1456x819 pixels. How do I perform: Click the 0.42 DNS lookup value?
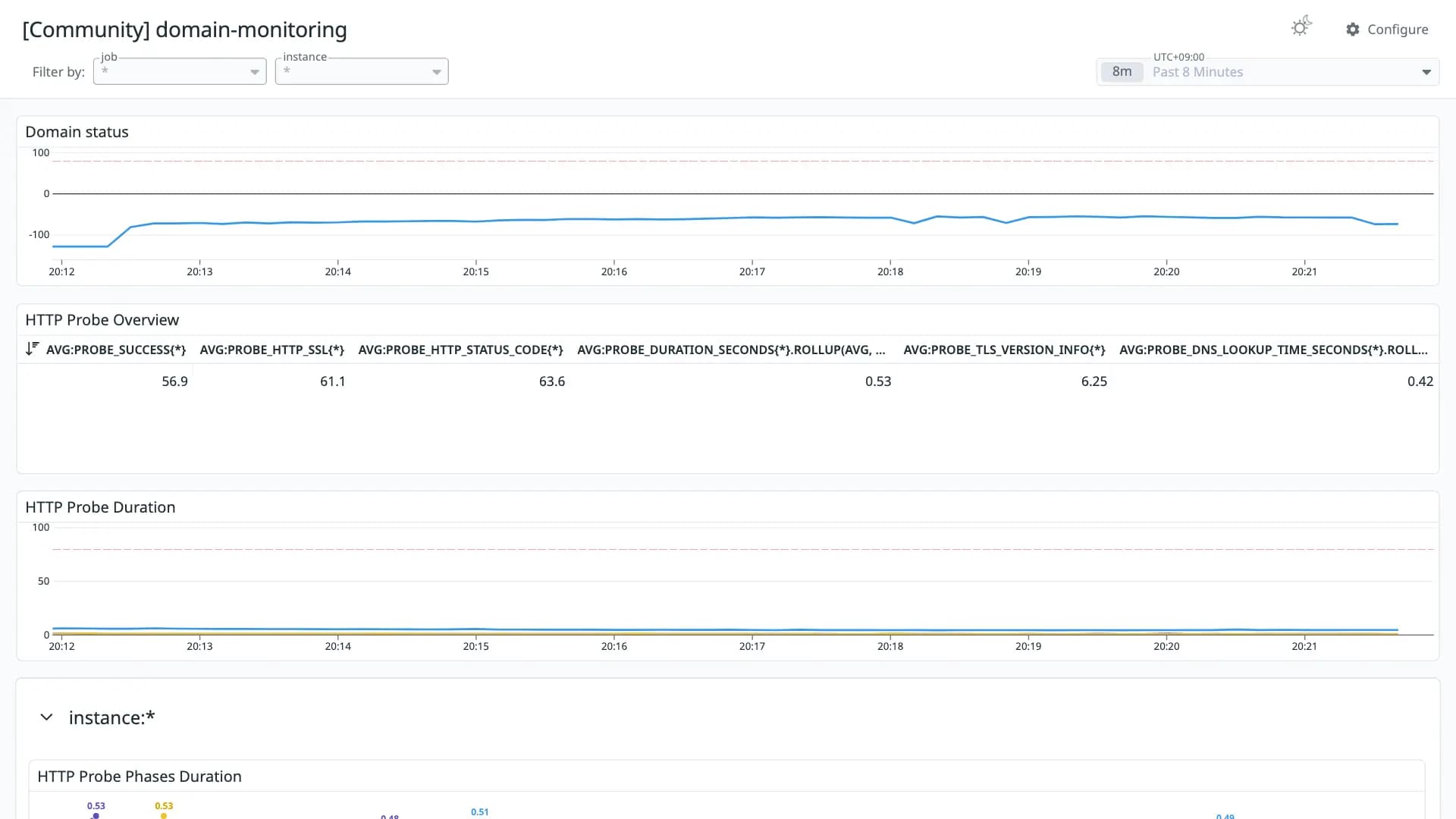tap(1420, 381)
